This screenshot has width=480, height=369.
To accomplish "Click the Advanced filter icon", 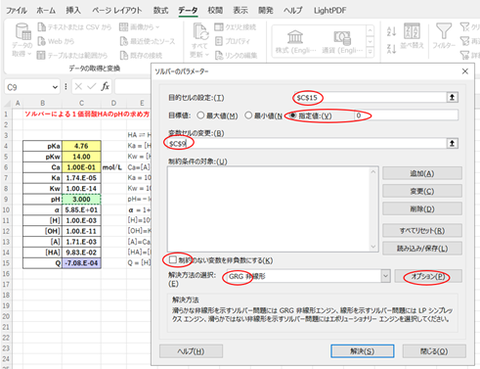I will pyautogui.click(x=465, y=55).
